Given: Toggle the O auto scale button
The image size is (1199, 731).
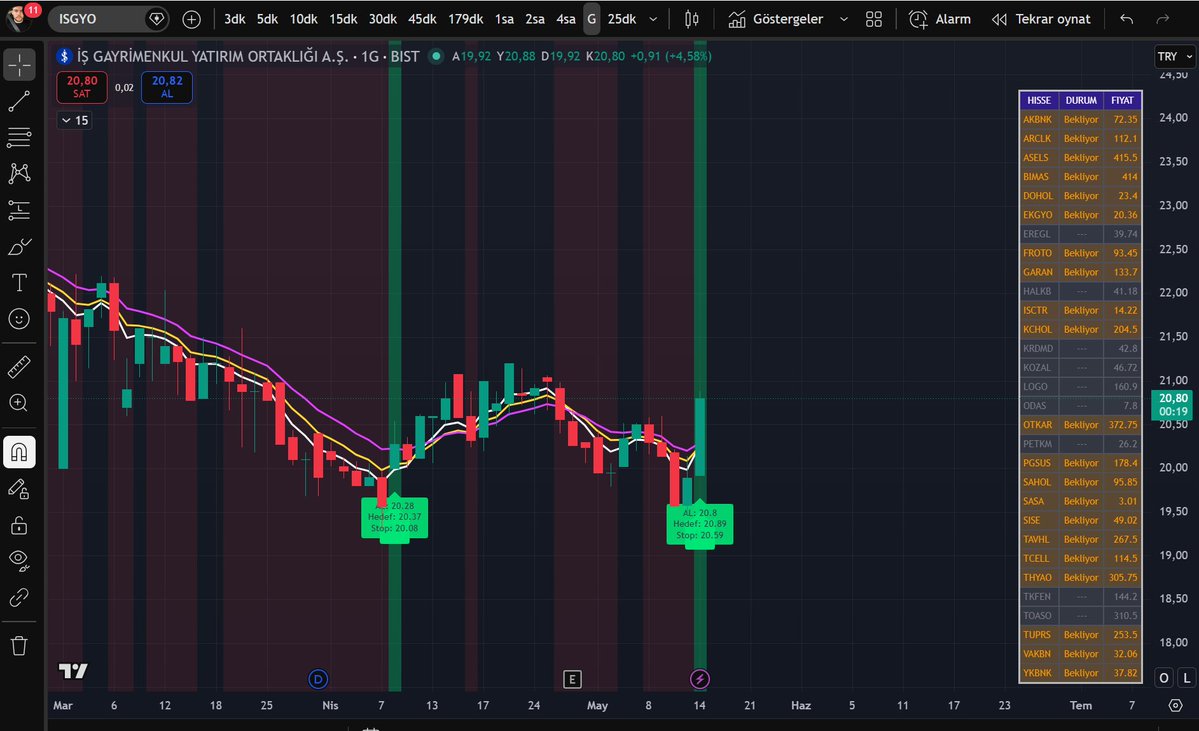Looking at the screenshot, I should tap(1164, 677).
